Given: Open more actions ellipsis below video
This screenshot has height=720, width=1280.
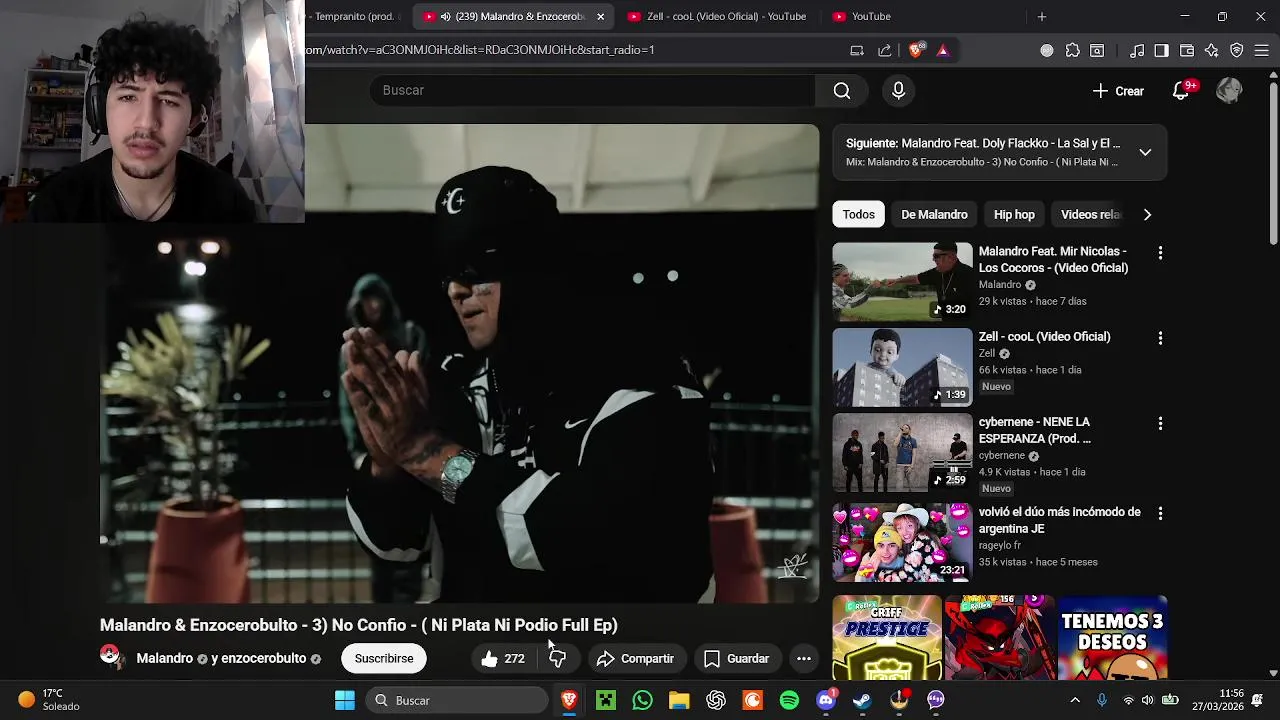Looking at the screenshot, I should tap(803, 658).
